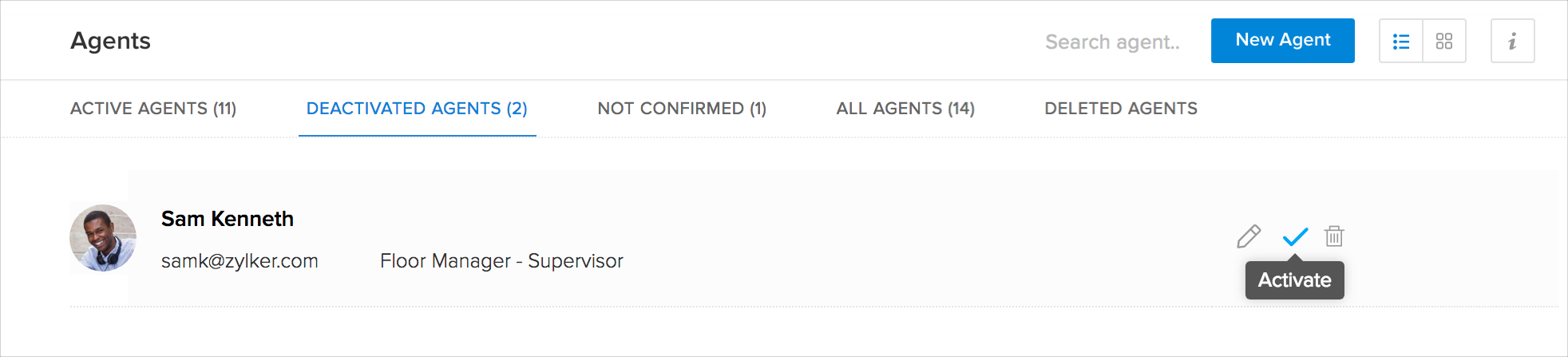
Task: Click Sam Kenneth's profile photo
Action: 103,238
